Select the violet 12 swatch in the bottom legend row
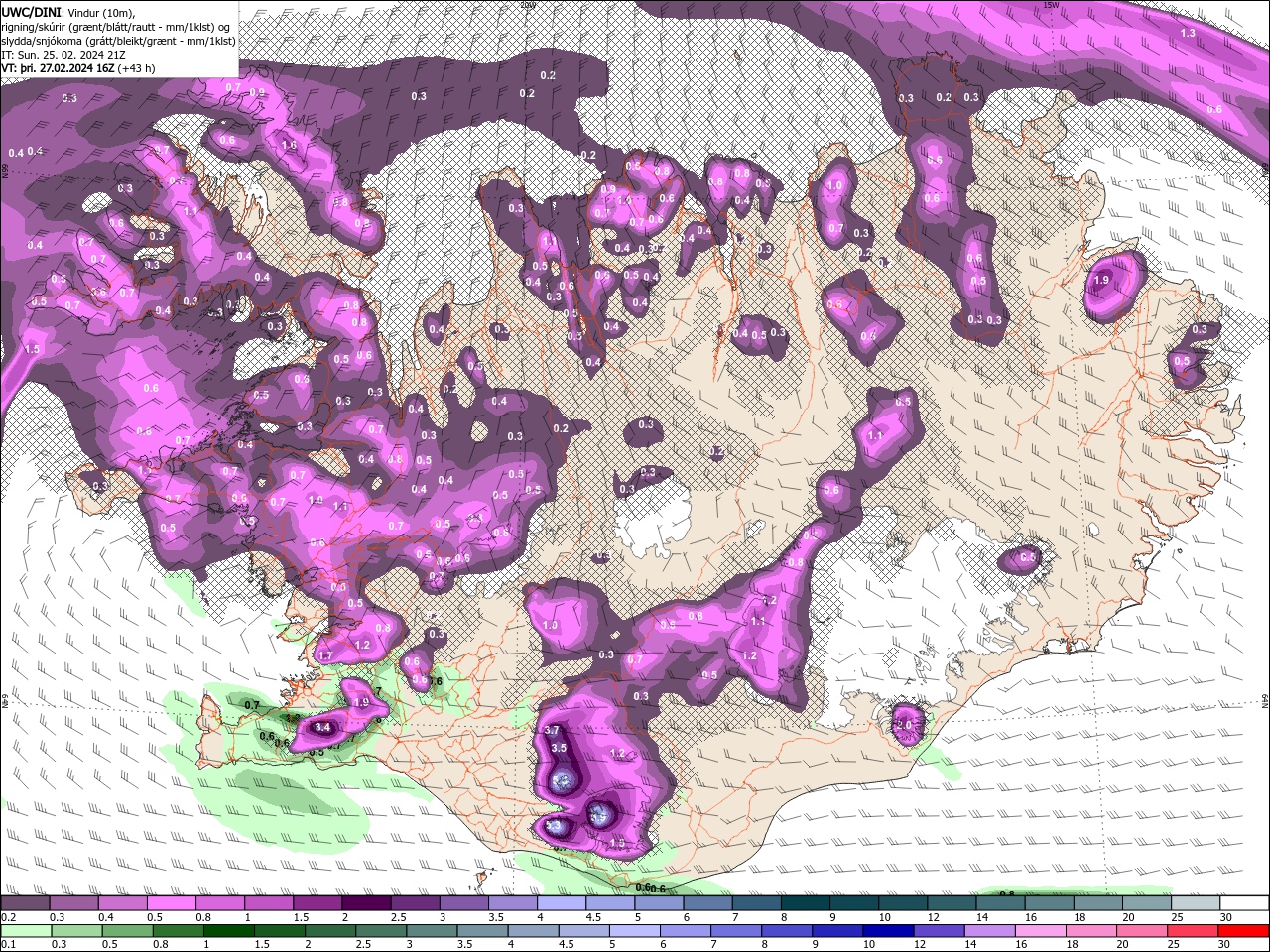 [x=940, y=930]
